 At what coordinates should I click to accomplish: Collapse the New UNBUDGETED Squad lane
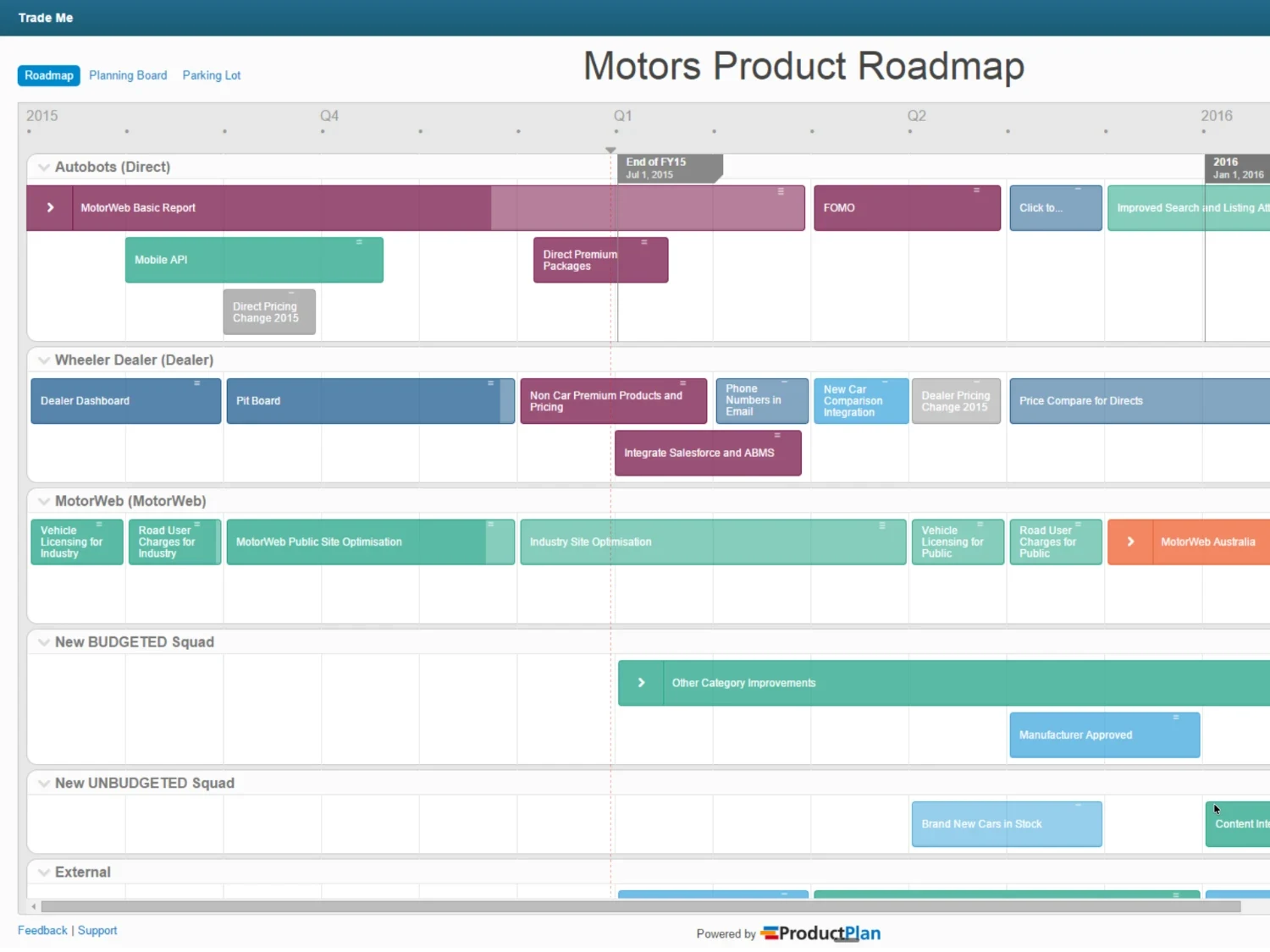click(44, 784)
